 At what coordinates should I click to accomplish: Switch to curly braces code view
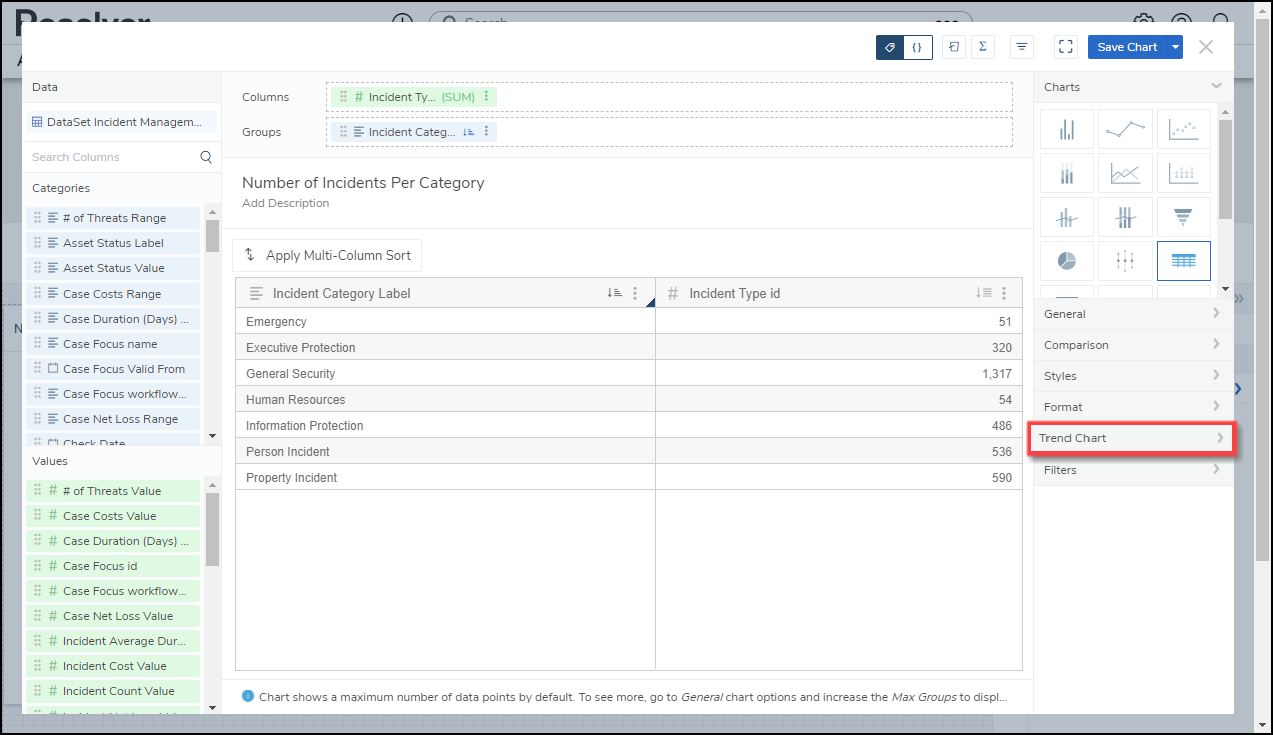(x=918, y=47)
